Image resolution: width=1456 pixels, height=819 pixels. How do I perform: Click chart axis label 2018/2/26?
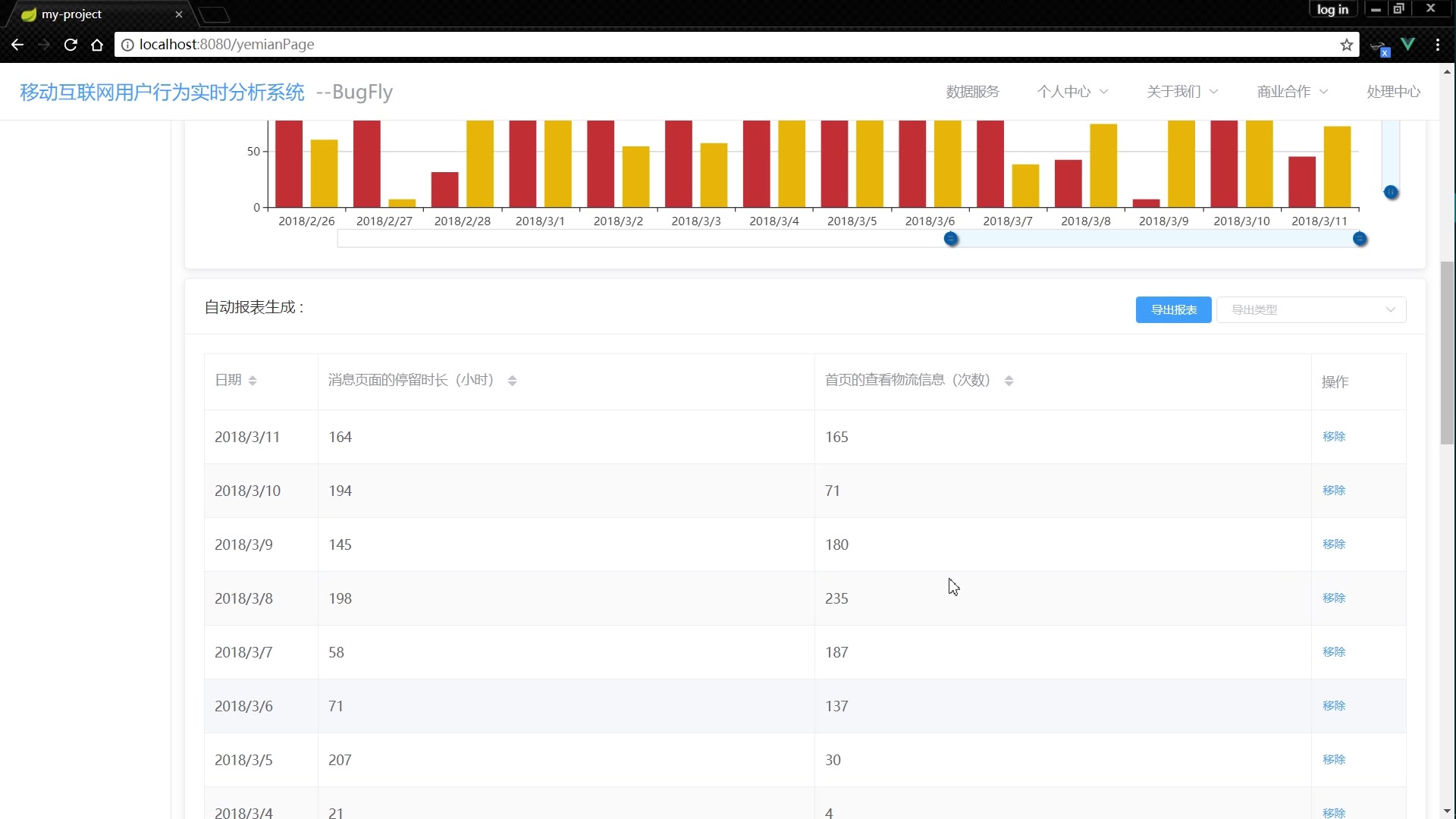[306, 221]
